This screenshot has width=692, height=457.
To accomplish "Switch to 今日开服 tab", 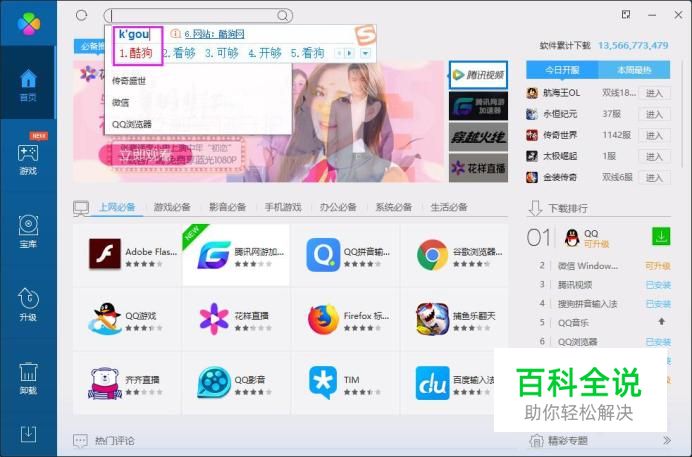I will [x=562, y=70].
